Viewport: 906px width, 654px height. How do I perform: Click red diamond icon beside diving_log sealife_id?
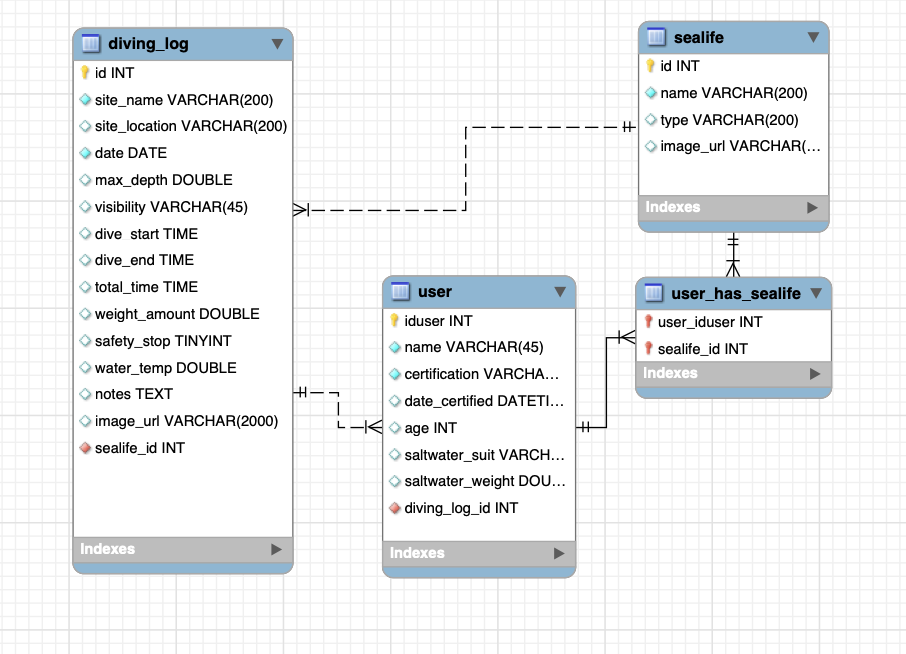(86, 448)
